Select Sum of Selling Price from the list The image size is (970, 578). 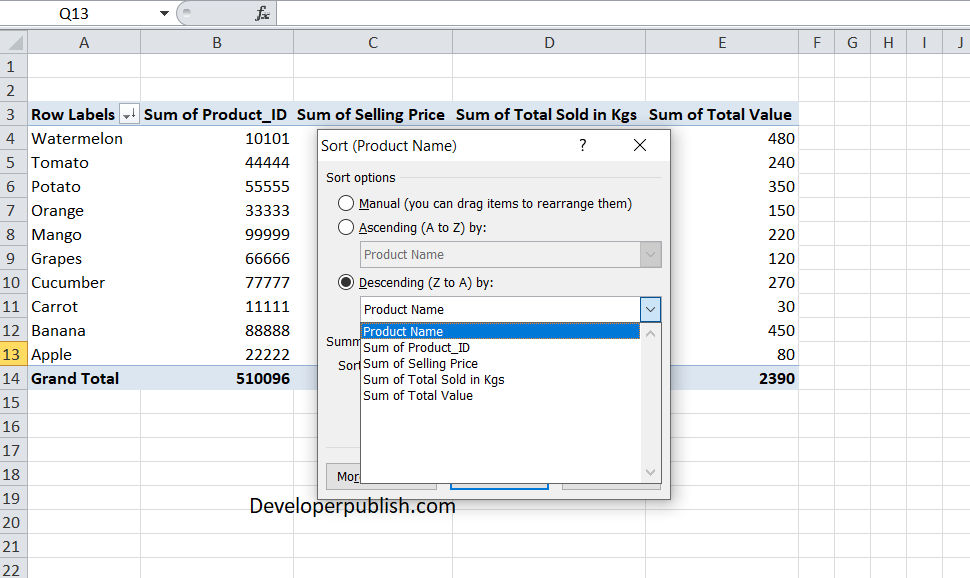(421, 363)
